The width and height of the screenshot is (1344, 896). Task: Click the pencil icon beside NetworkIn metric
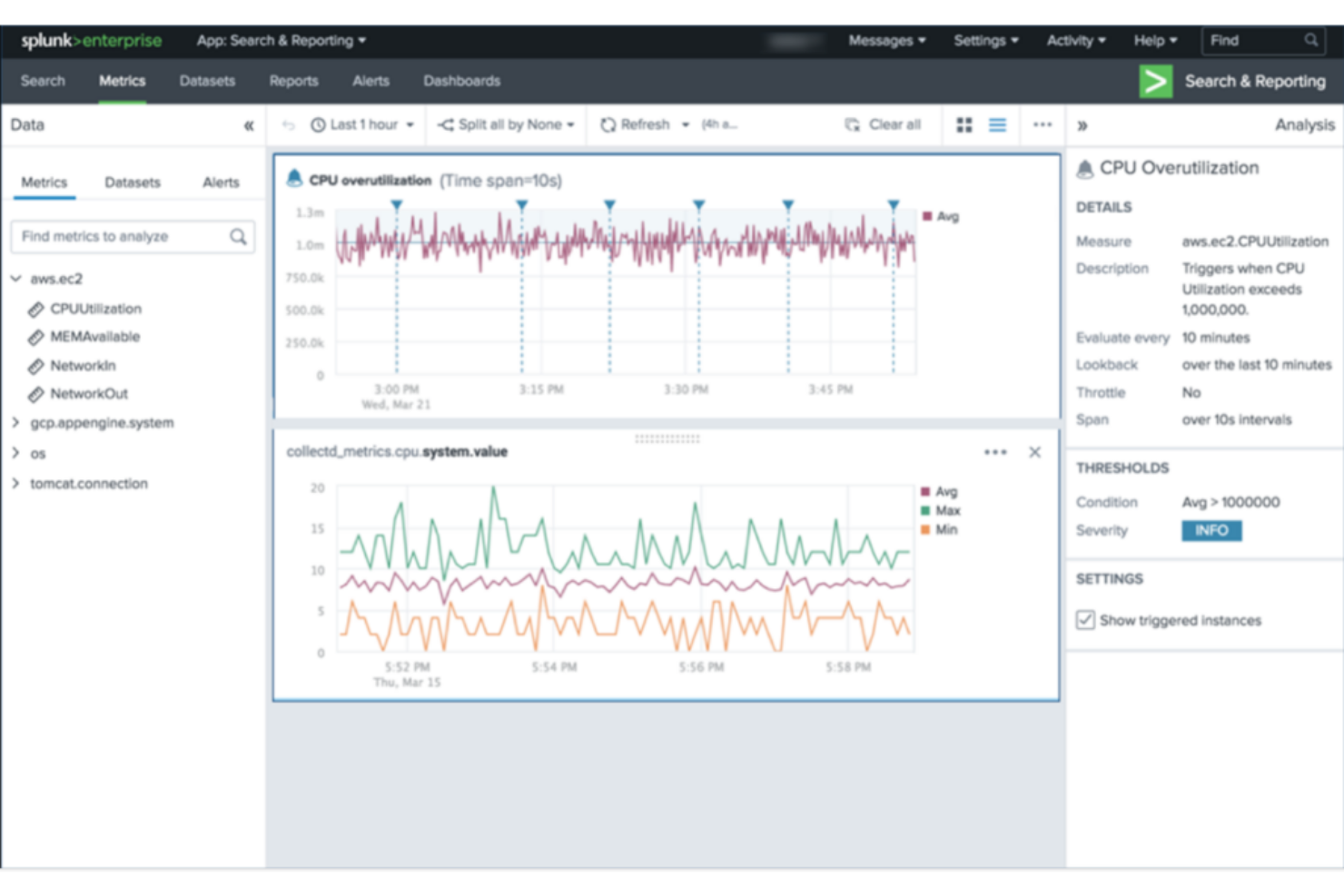point(36,366)
